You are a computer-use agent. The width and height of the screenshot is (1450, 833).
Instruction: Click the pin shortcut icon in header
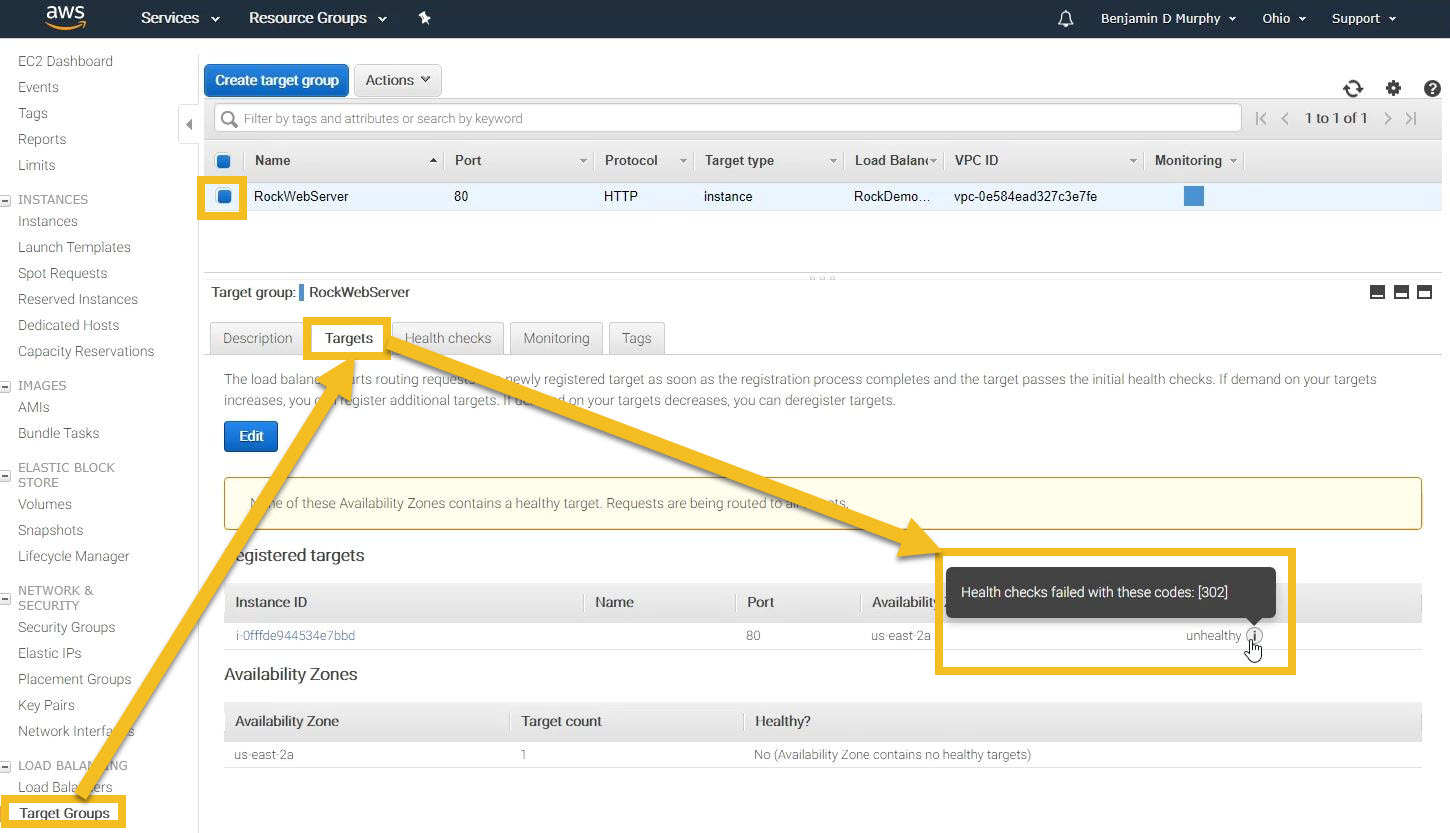click(x=424, y=18)
